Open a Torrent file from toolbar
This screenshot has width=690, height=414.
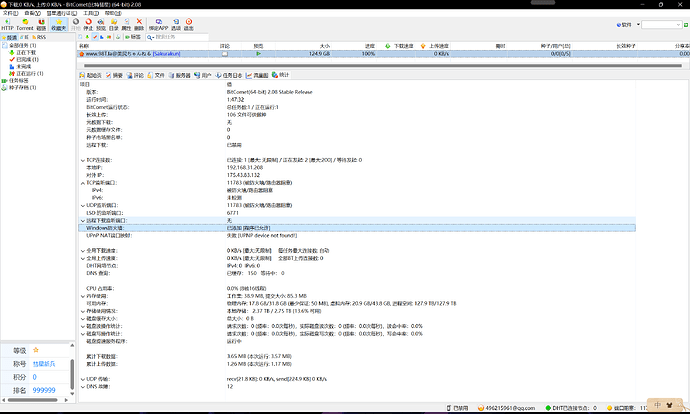[25, 24]
